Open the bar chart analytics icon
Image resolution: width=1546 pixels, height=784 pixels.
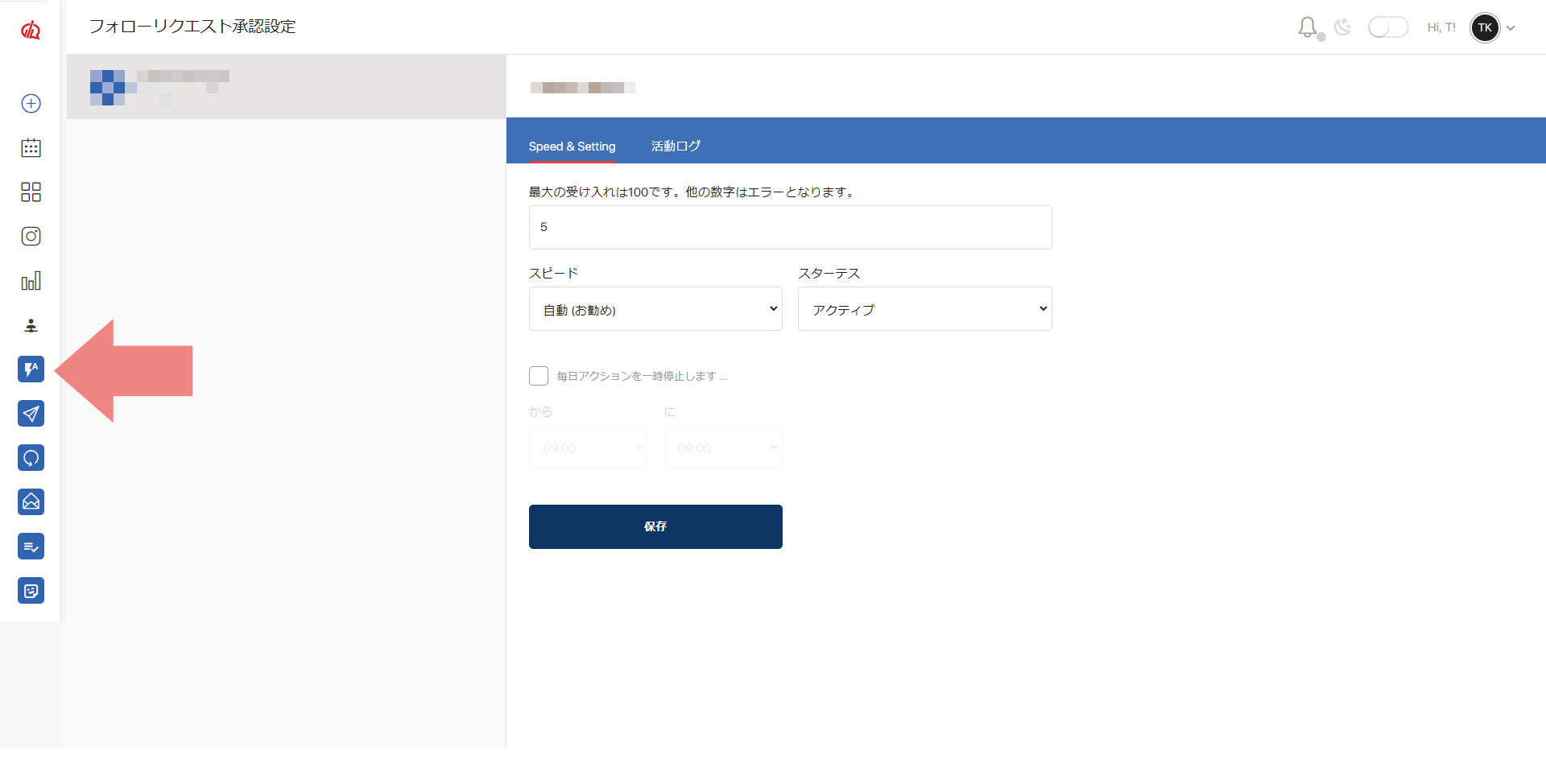point(31,281)
